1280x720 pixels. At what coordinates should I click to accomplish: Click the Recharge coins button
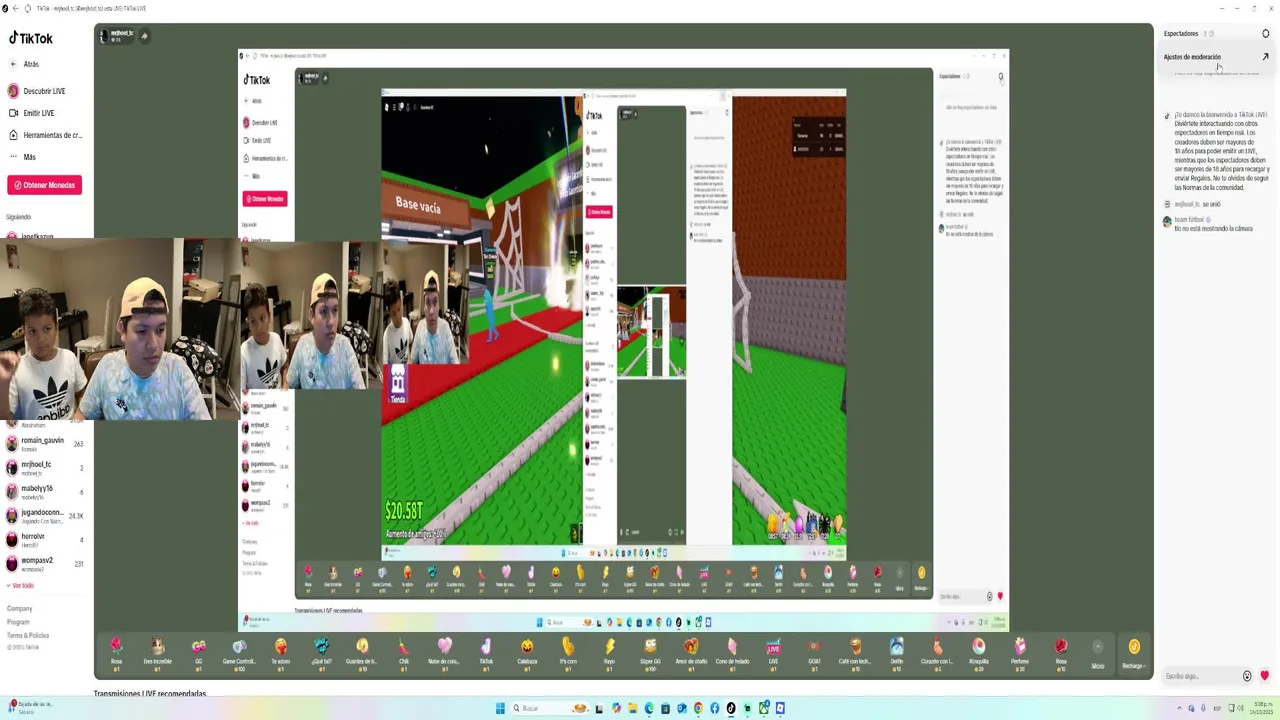1134,652
